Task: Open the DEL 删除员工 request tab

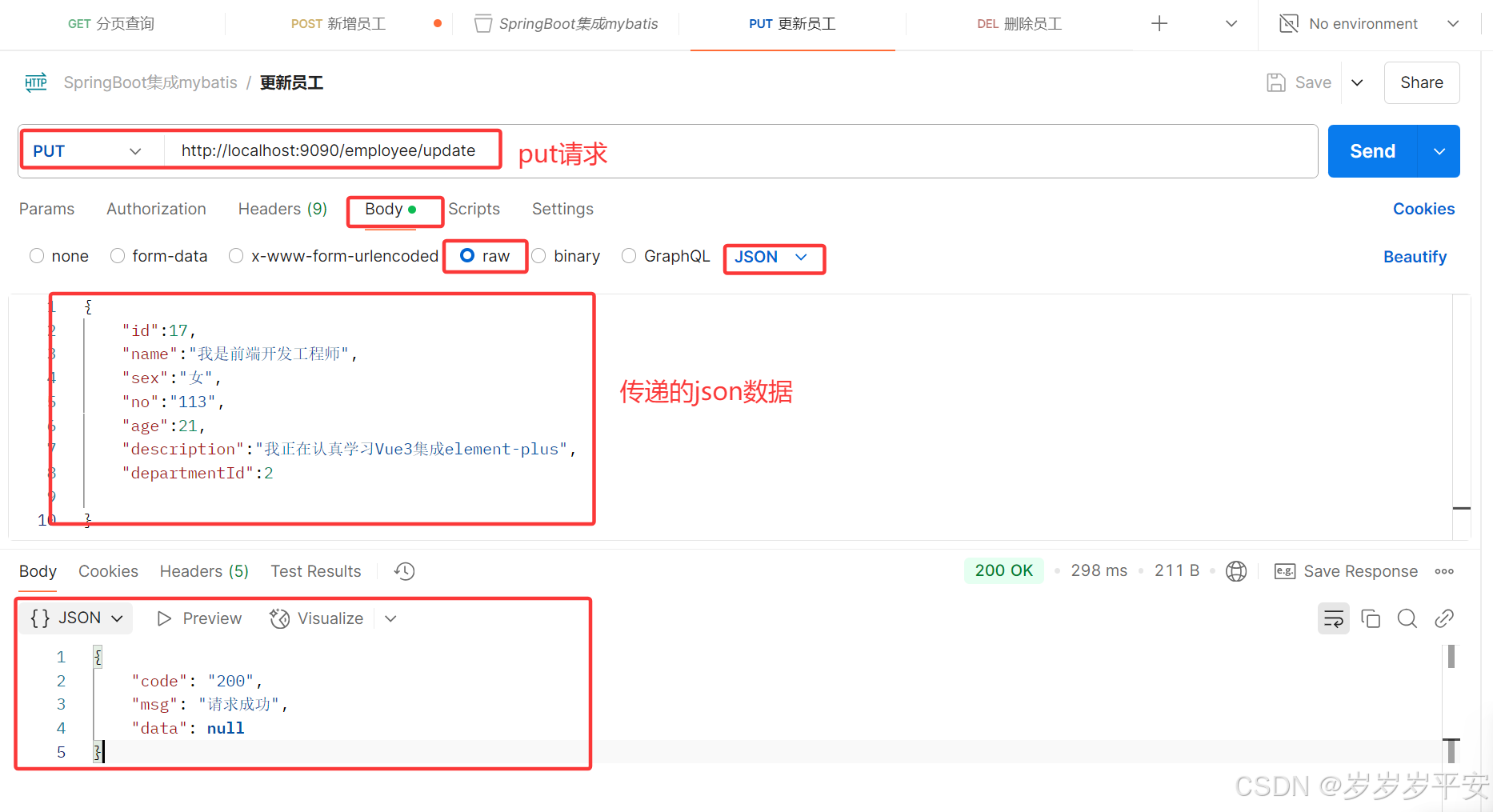Action: pos(1019,23)
